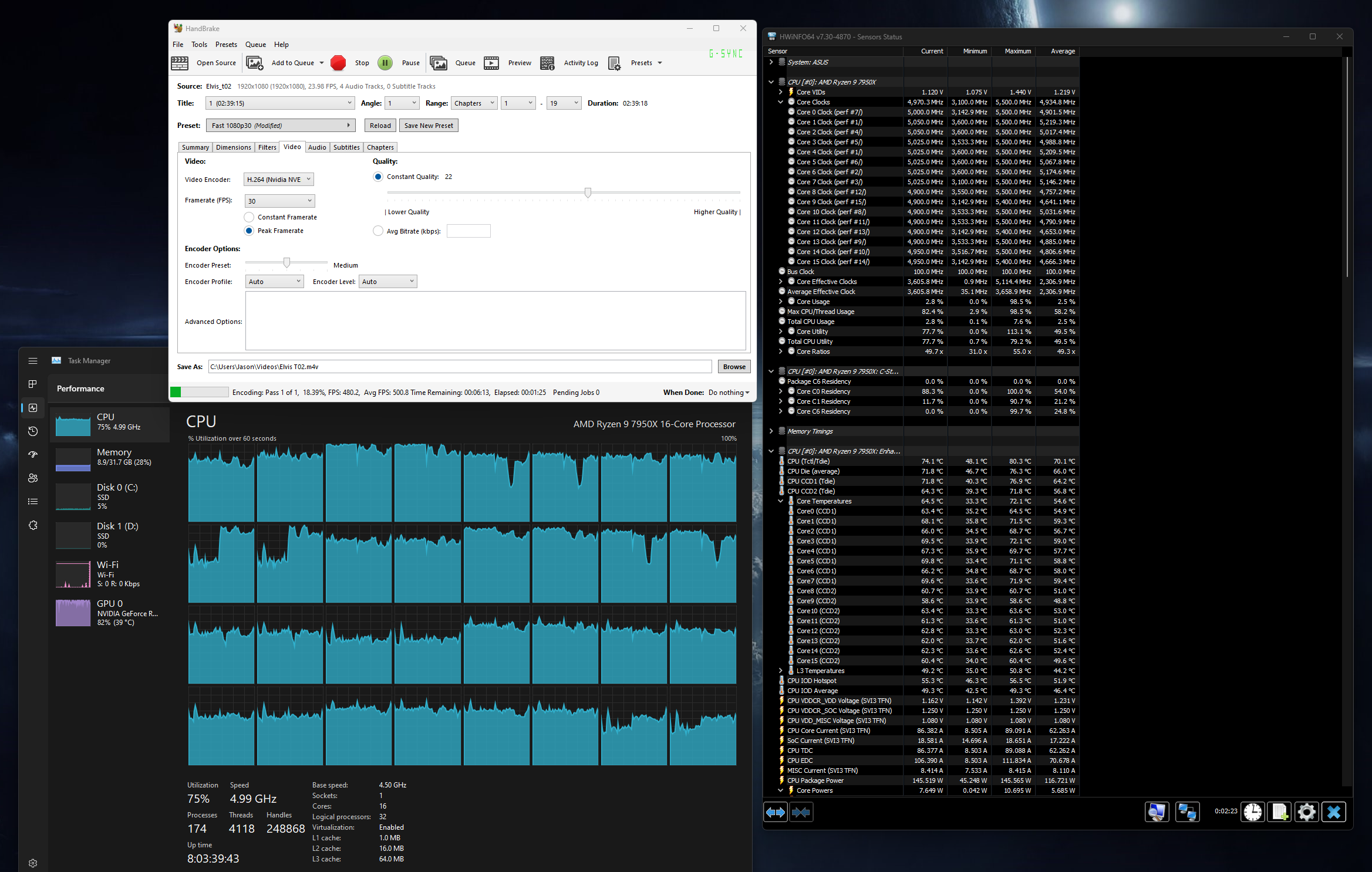Viewport: 1372px width, 872px height.
Task: Select Constant Quality radio button
Action: (x=378, y=177)
